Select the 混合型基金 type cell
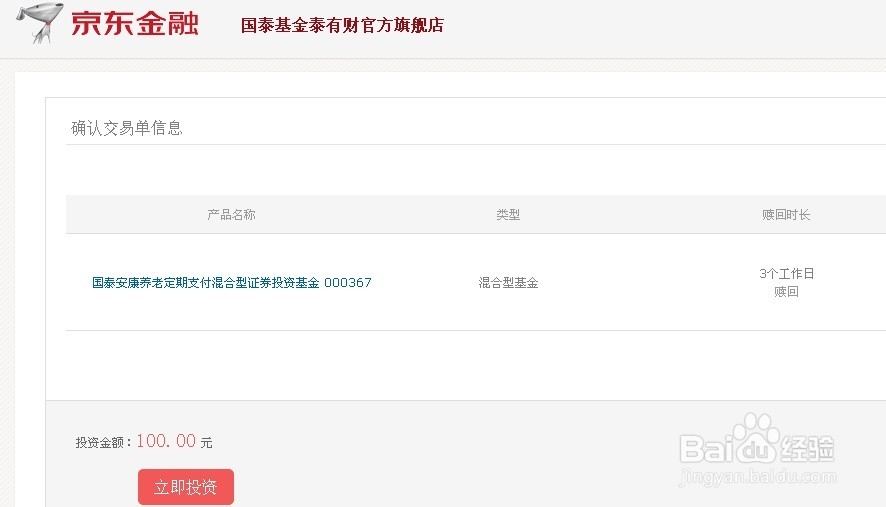886x507 pixels. [x=508, y=282]
